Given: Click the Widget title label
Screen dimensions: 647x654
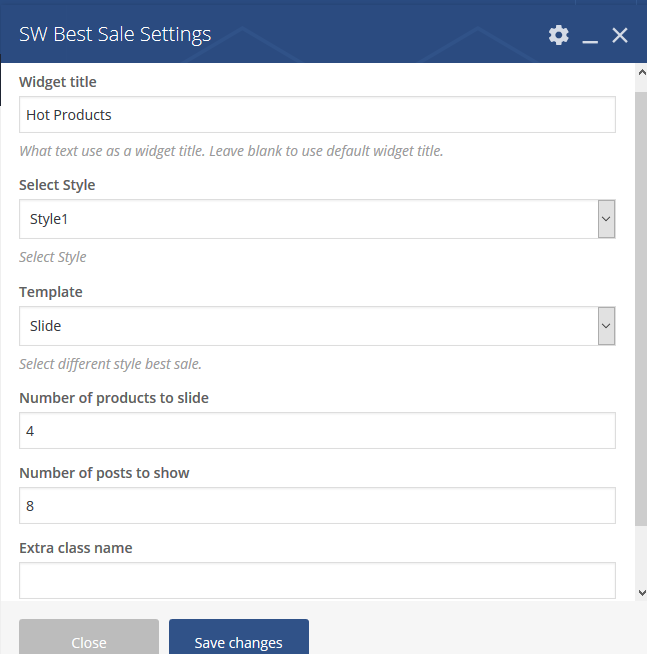Looking at the screenshot, I should tap(58, 82).
